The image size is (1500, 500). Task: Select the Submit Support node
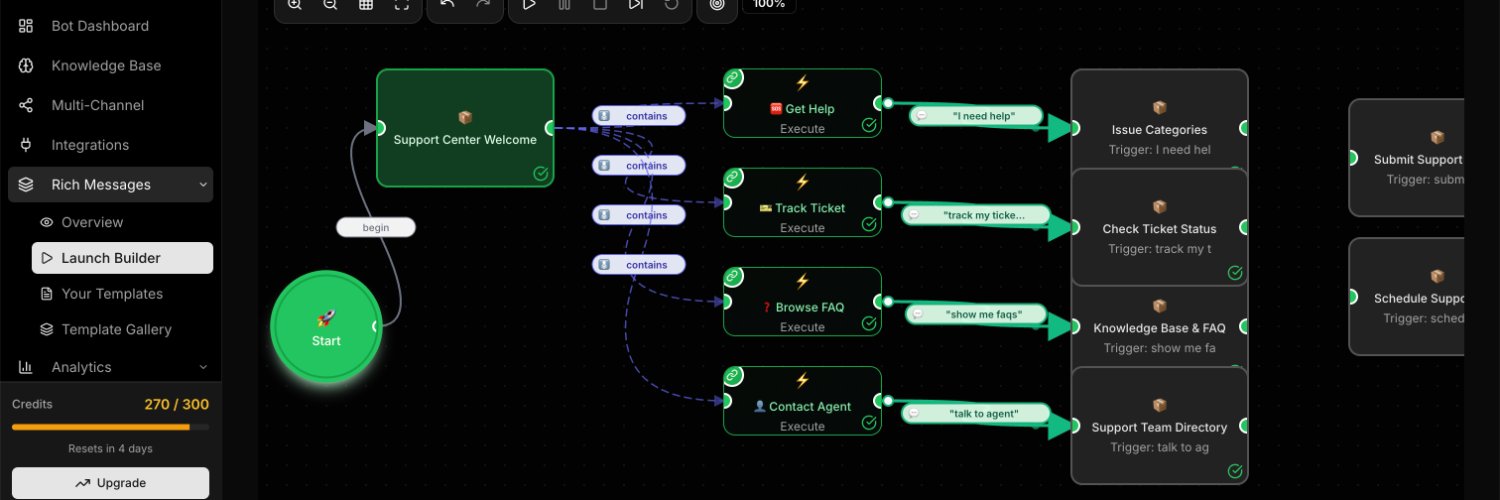[x=1407, y=158]
